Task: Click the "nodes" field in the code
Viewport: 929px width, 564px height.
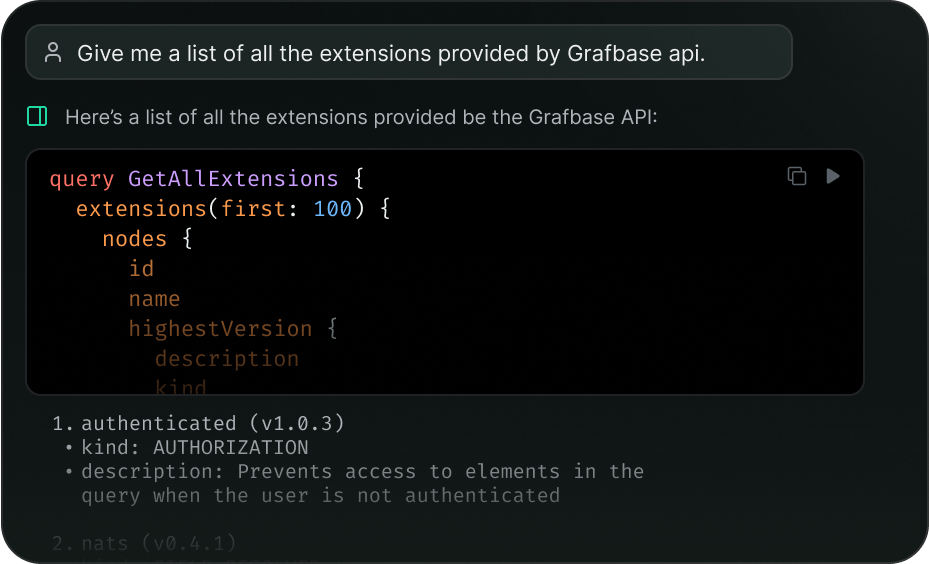Action: click(134, 239)
